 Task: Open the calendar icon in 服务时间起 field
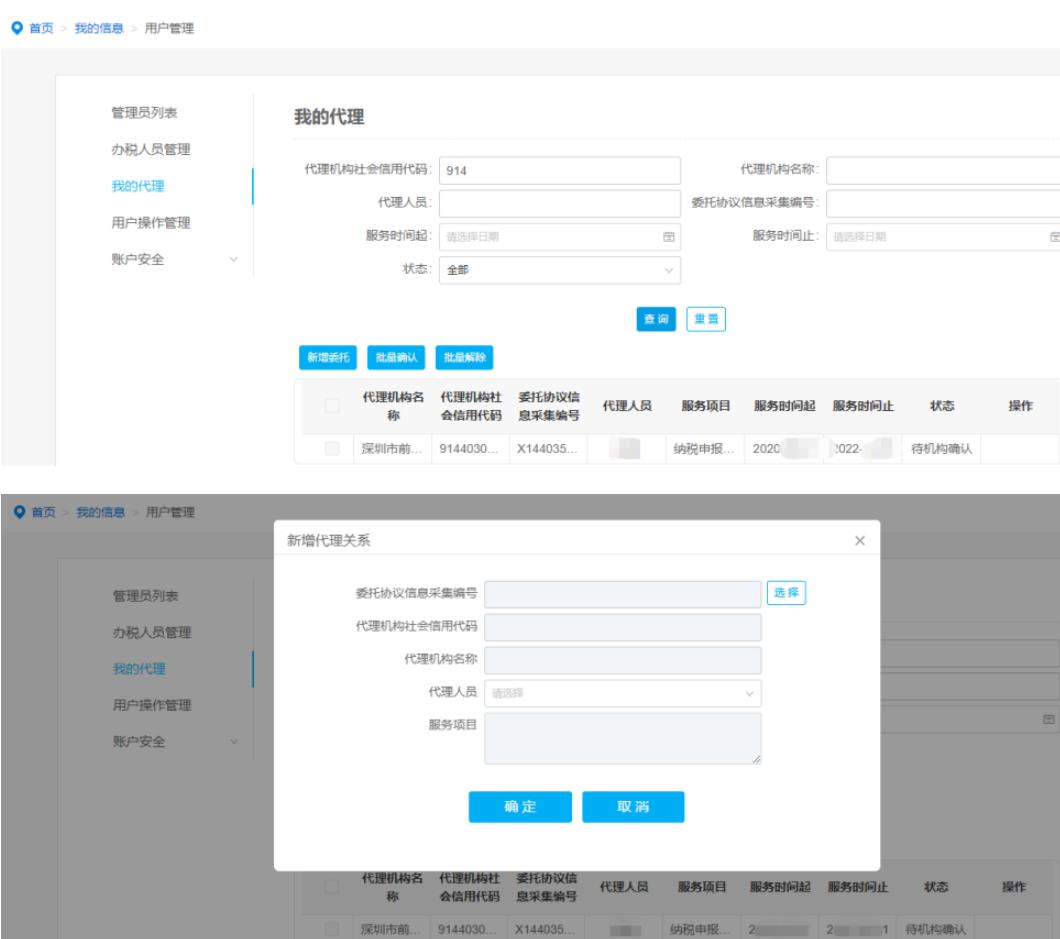click(669, 237)
